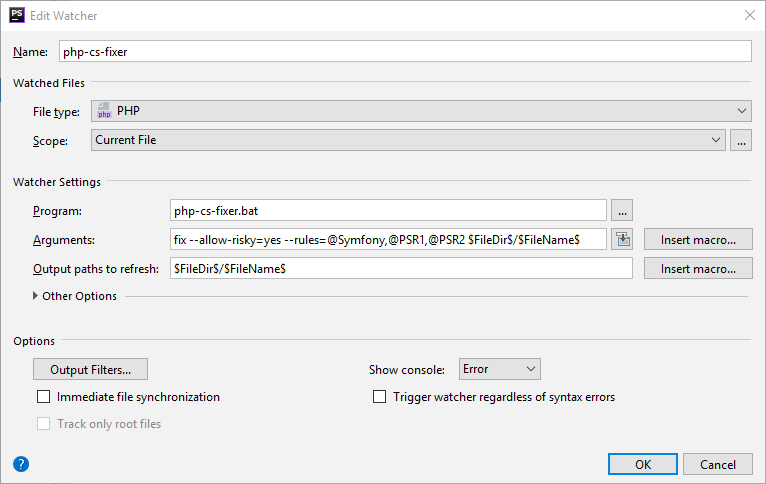766x484 pixels.
Task: Click the PhpStorm logo in the title bar
Action: (17, 15)
